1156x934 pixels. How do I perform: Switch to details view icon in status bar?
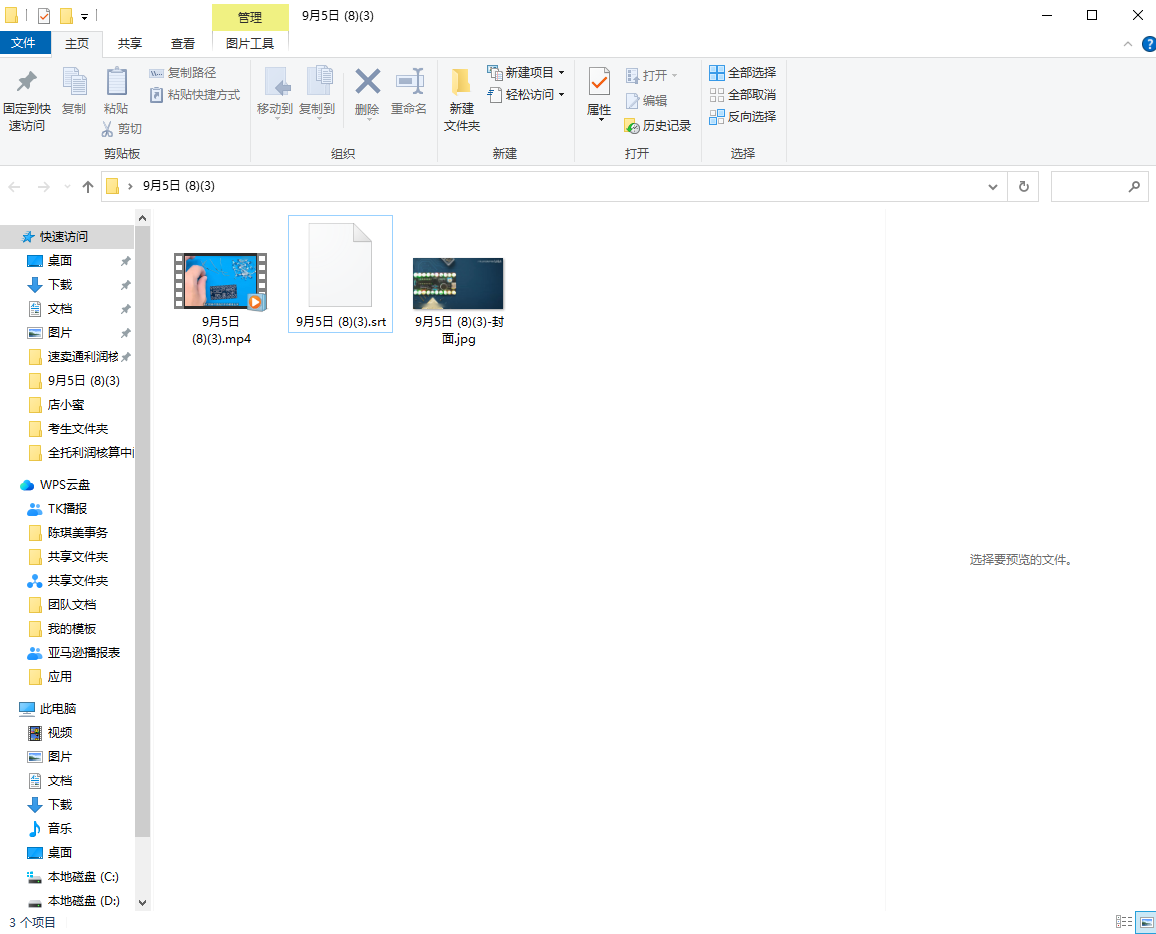(1124, 921)
